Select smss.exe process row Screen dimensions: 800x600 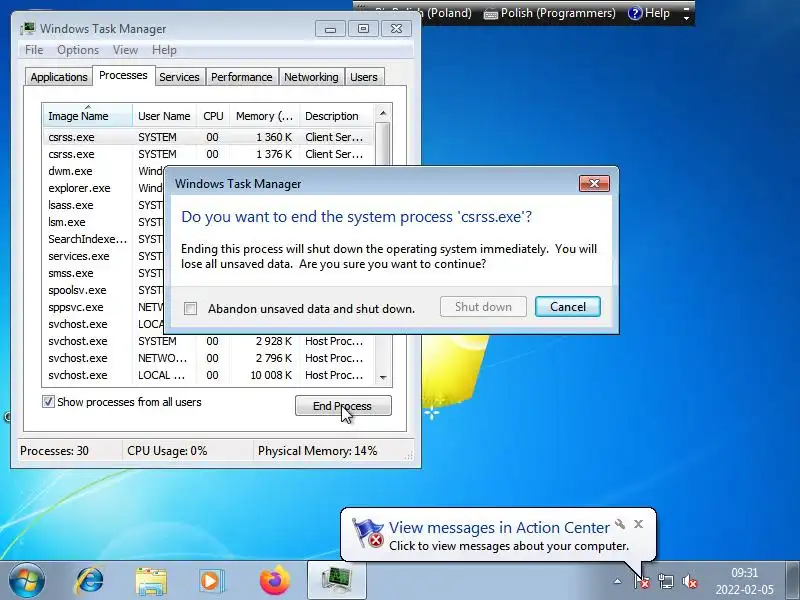click(x=104, y=273)
